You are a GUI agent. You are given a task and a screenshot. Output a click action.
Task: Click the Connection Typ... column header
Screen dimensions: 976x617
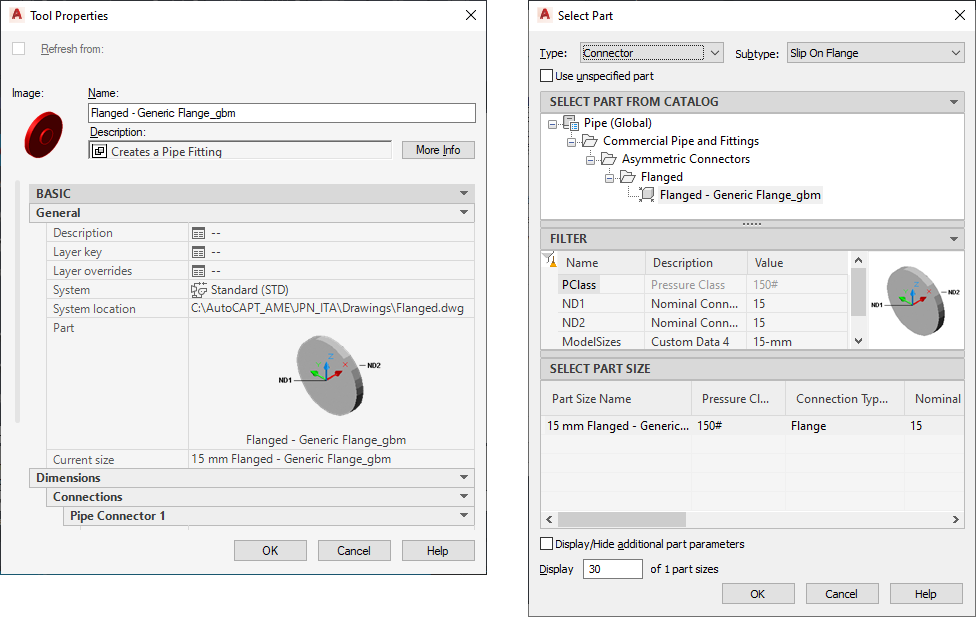click(845, 398)
